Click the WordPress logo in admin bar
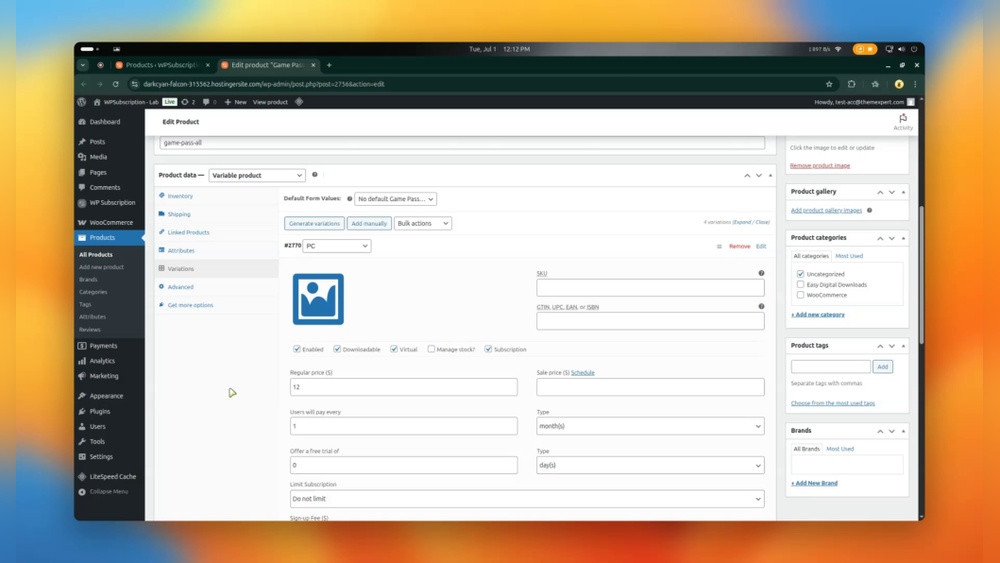1000x563 pixels. 82,102
